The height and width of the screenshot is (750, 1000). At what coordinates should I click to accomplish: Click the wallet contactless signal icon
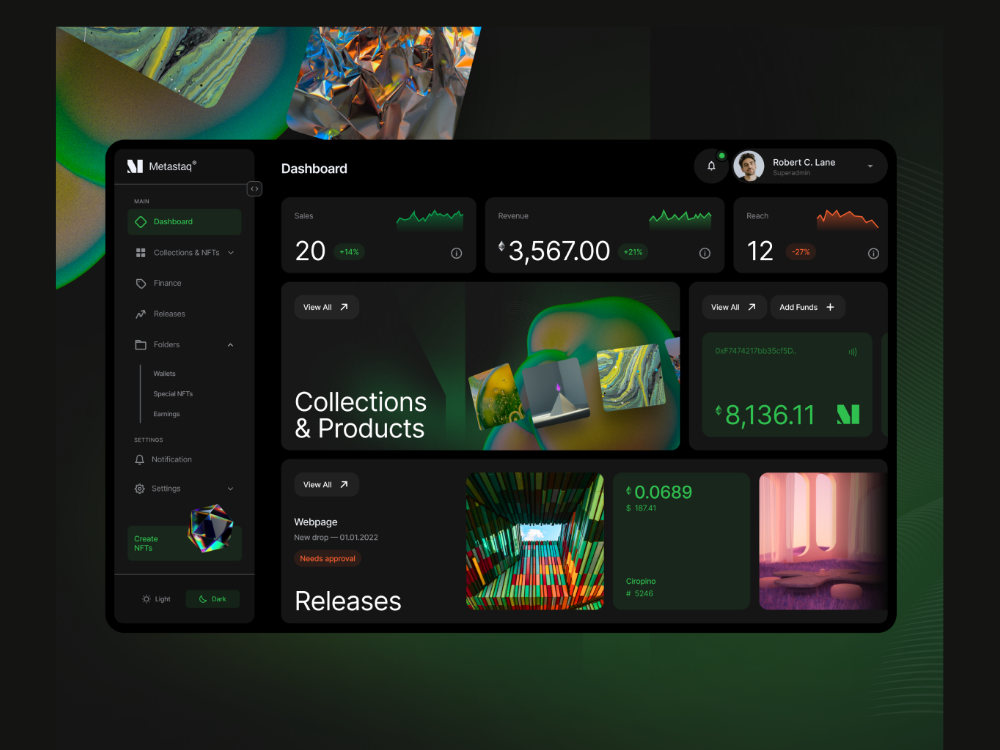tap(853, 351)
